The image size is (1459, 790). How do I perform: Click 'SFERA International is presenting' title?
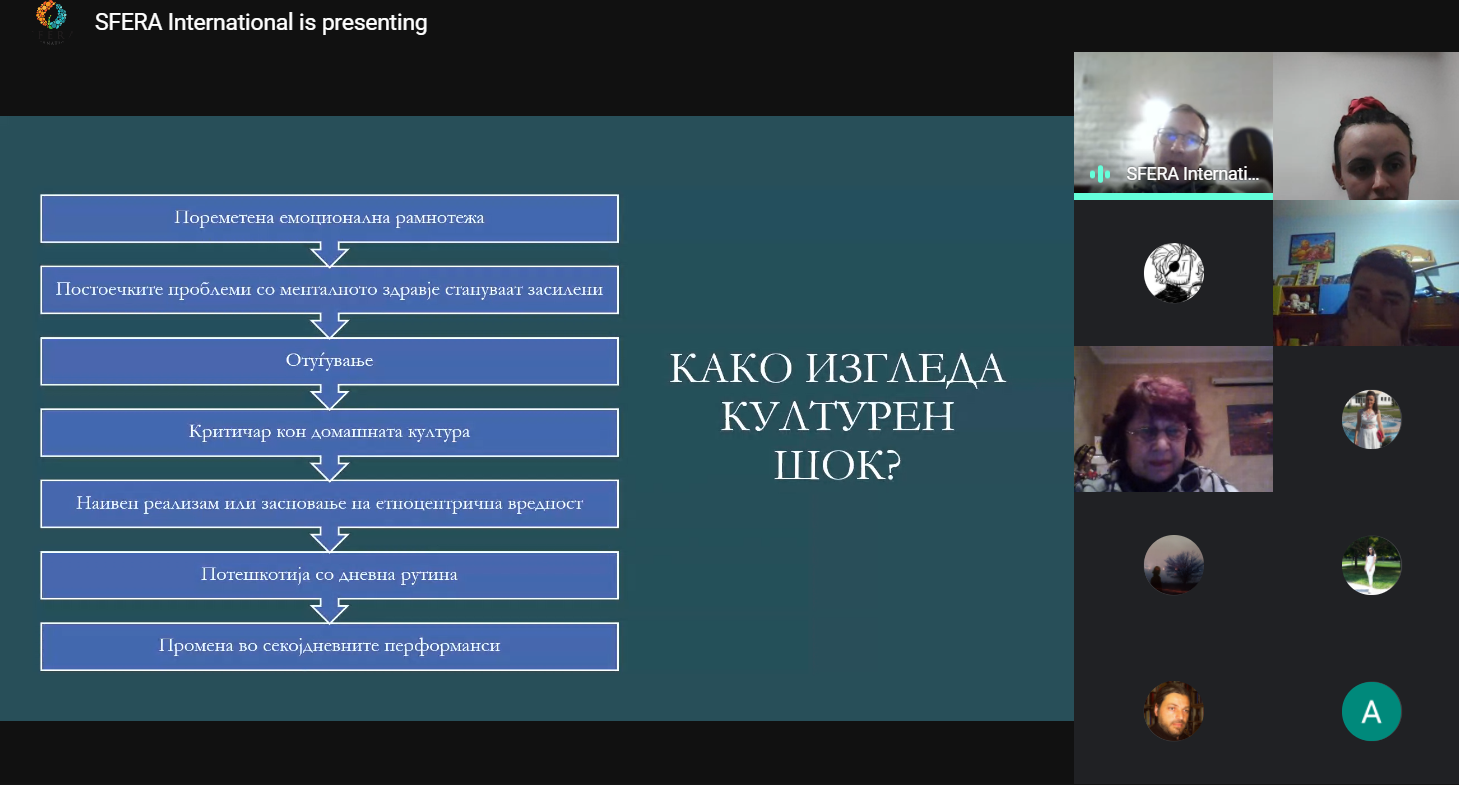point(261,22)
